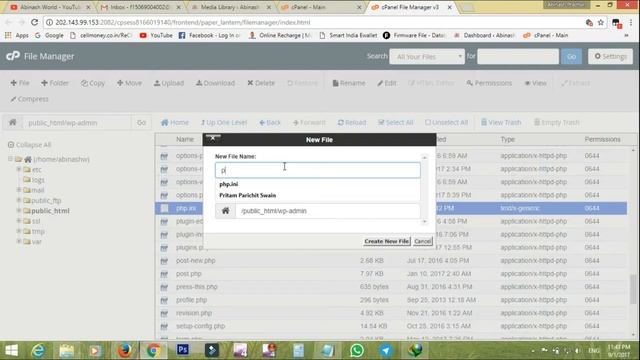Expand the mail folder node
The width and height of the screenshot is (640, 360).
point(18,190)
